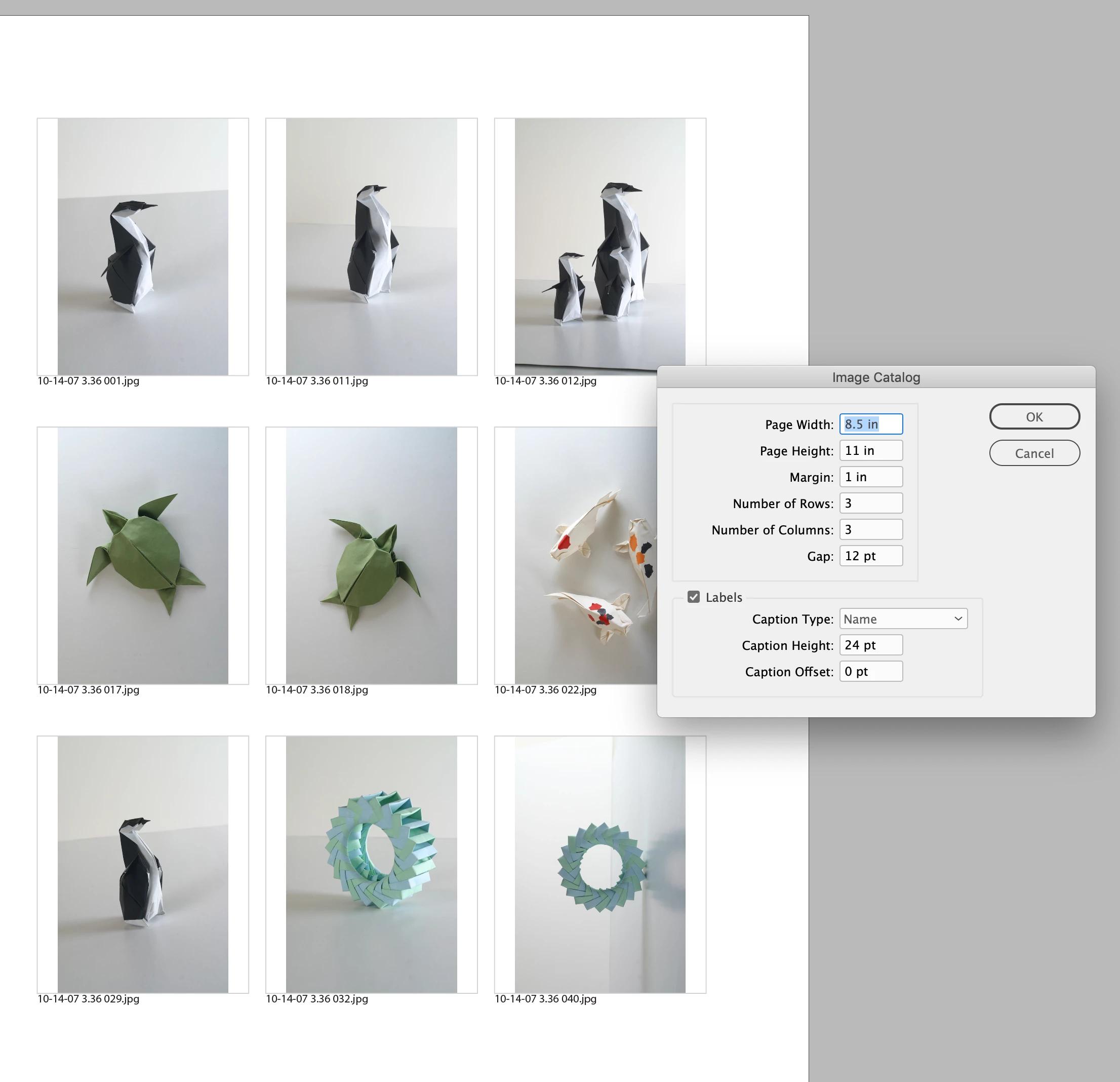
Task: Click the Gap input field
Action: click(870, 556)
